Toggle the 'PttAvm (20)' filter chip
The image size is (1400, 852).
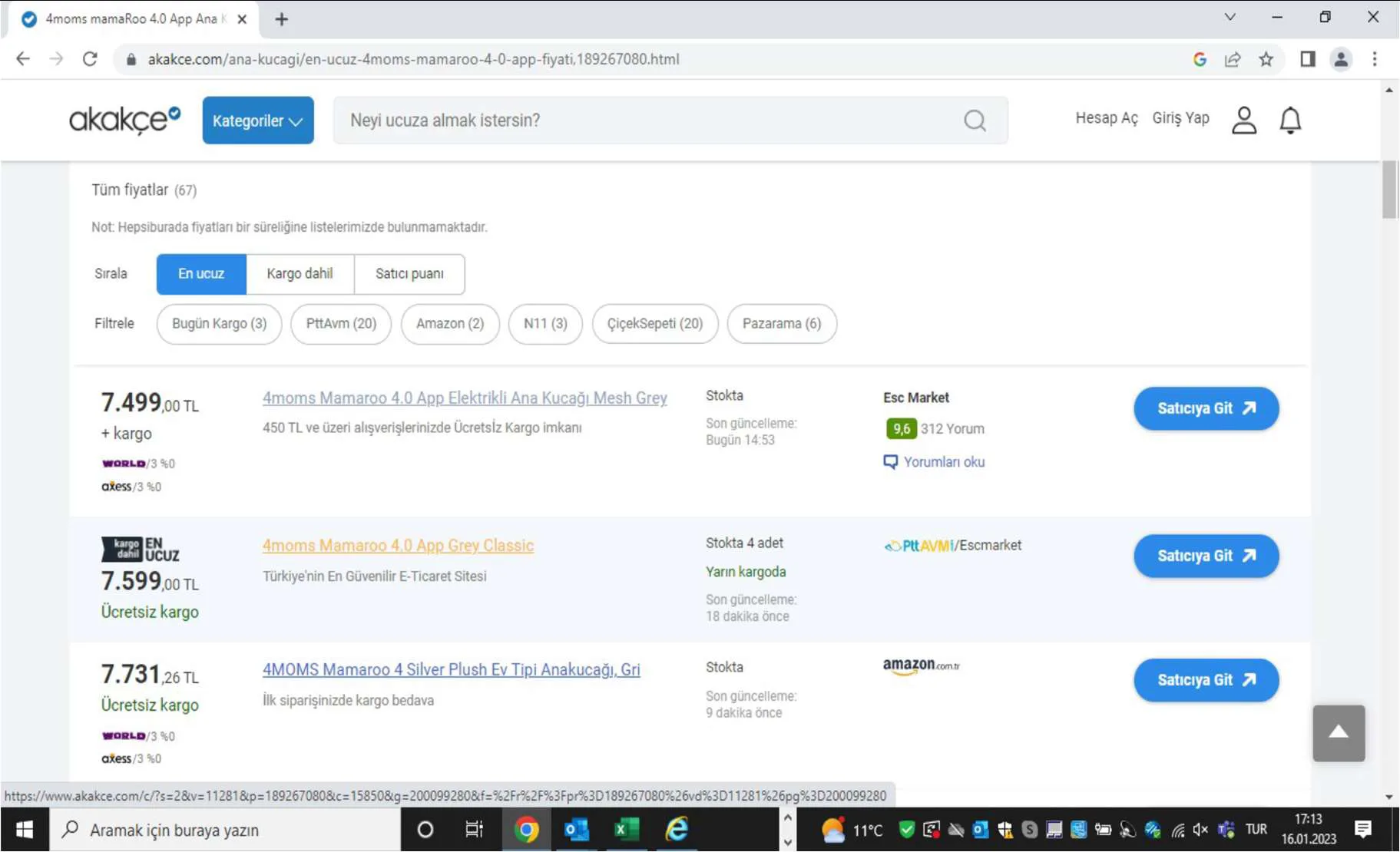(342, 324)
